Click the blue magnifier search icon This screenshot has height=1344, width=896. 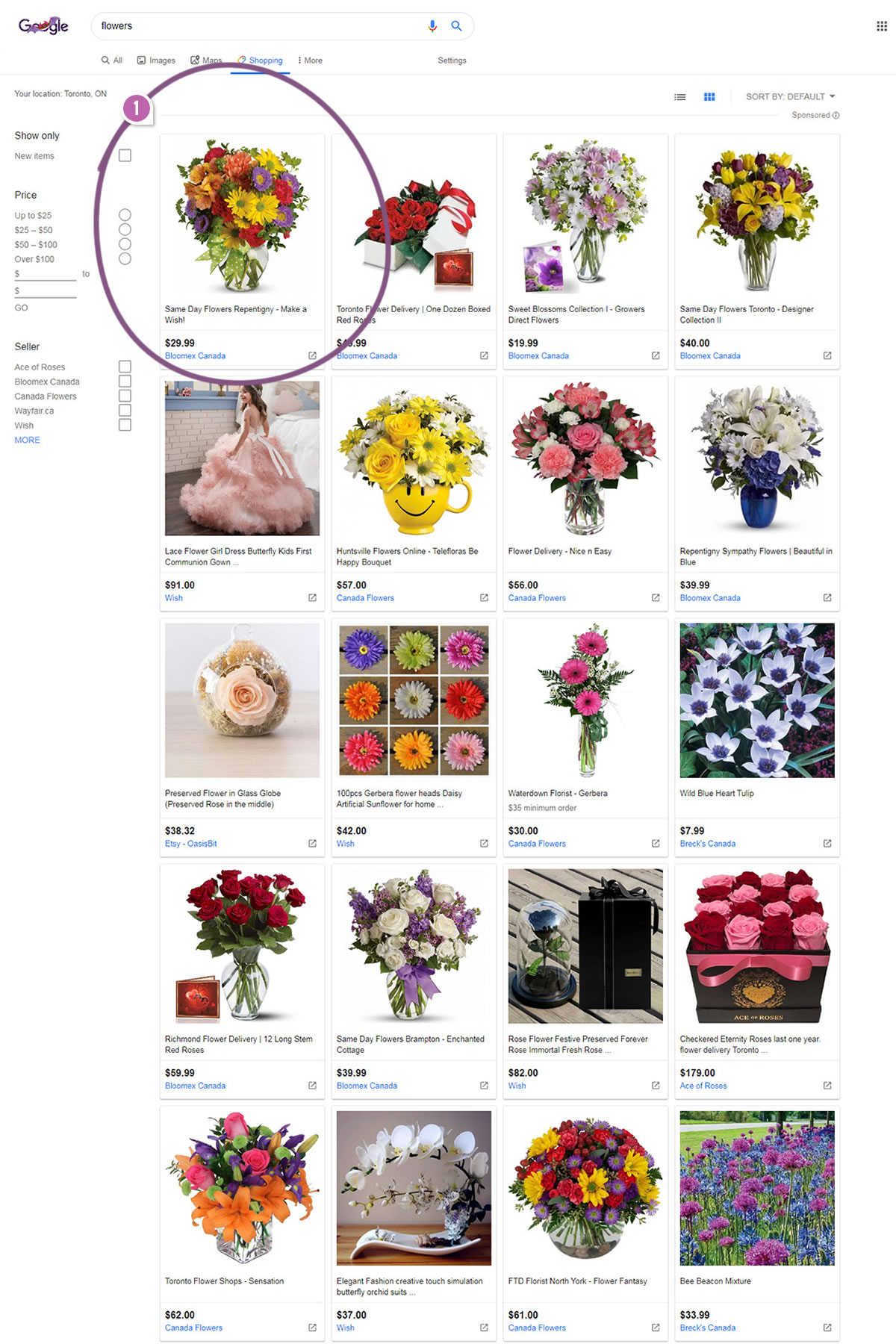pos(456,26)
